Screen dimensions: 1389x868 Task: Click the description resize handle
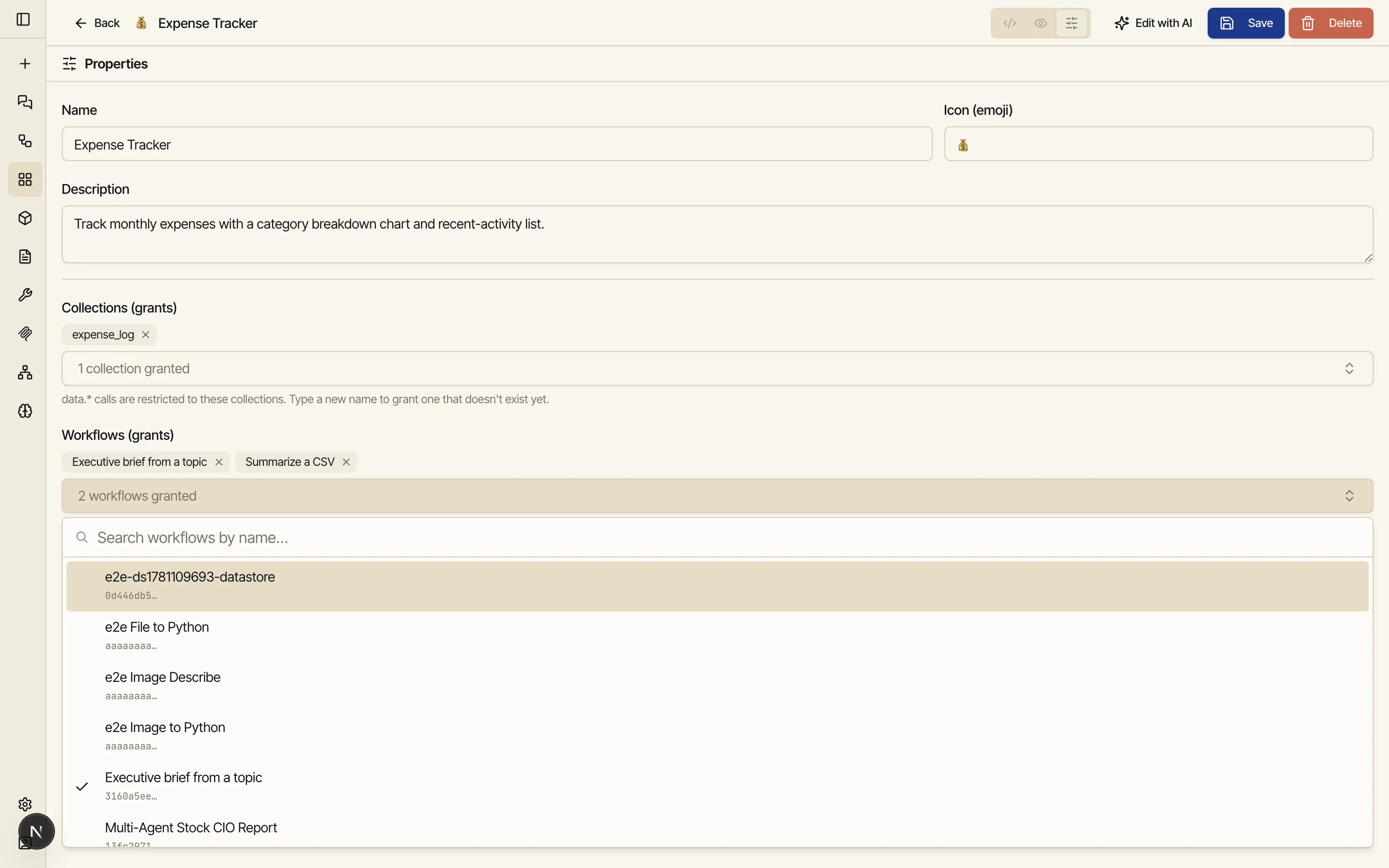(1368, 258)
